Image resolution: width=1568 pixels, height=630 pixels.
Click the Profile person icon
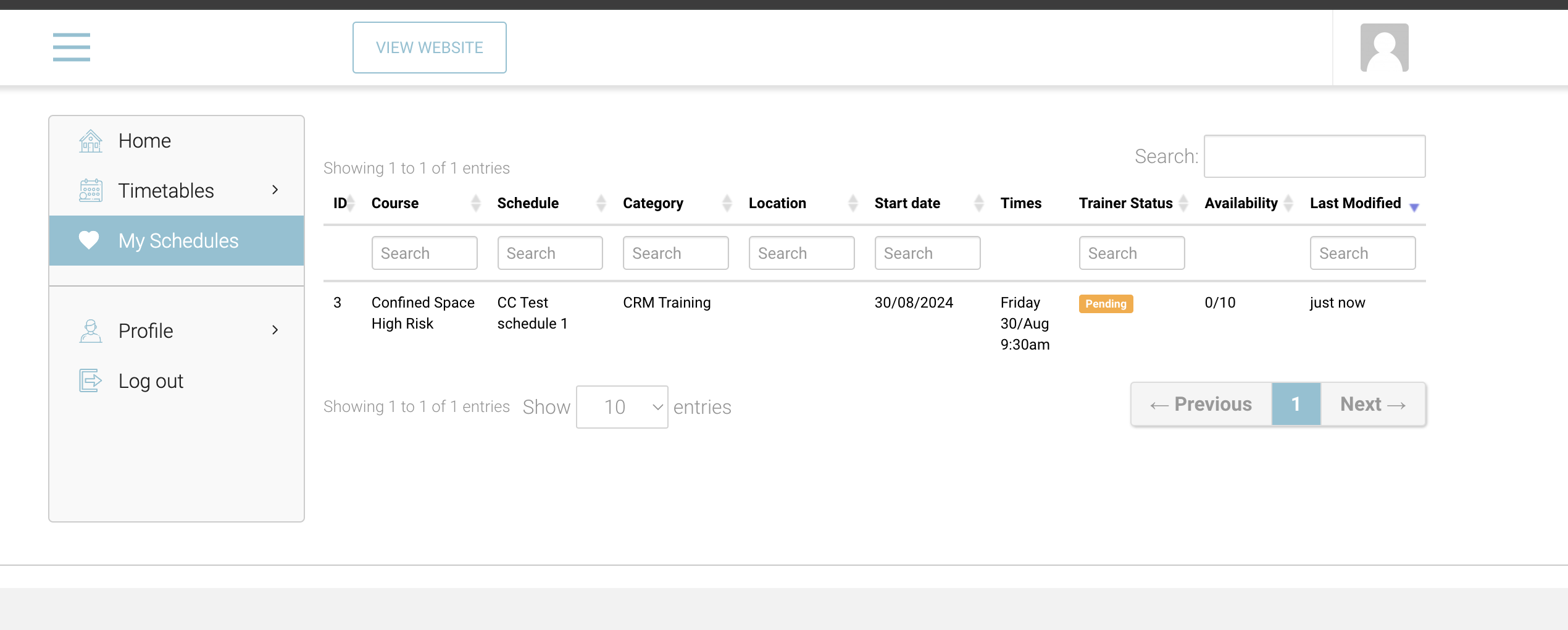coord(91,331)
